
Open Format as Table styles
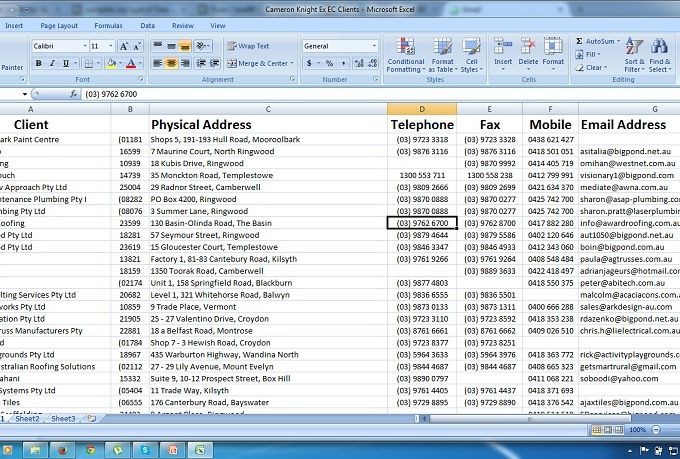click(442, 50)
